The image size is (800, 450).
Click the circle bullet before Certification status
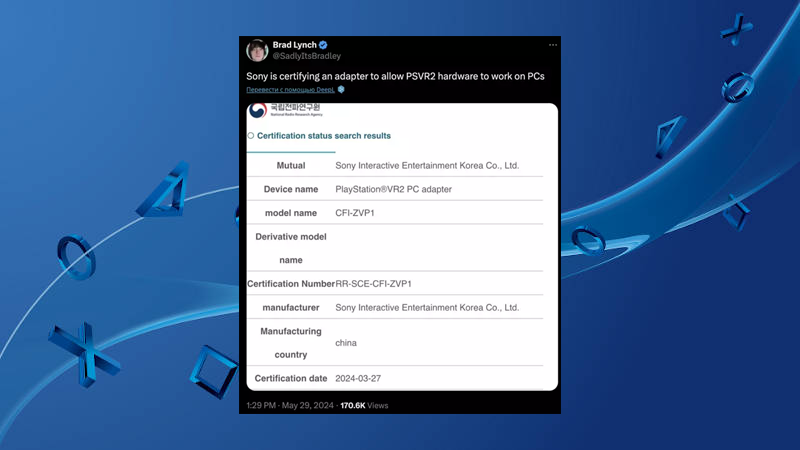pos(251,136)
